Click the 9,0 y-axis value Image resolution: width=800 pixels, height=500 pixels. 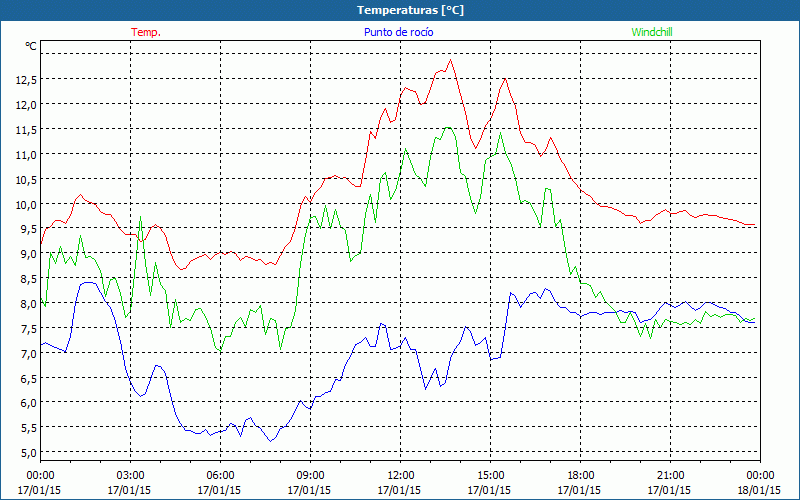pyautogui.click(x=28, y=254)
